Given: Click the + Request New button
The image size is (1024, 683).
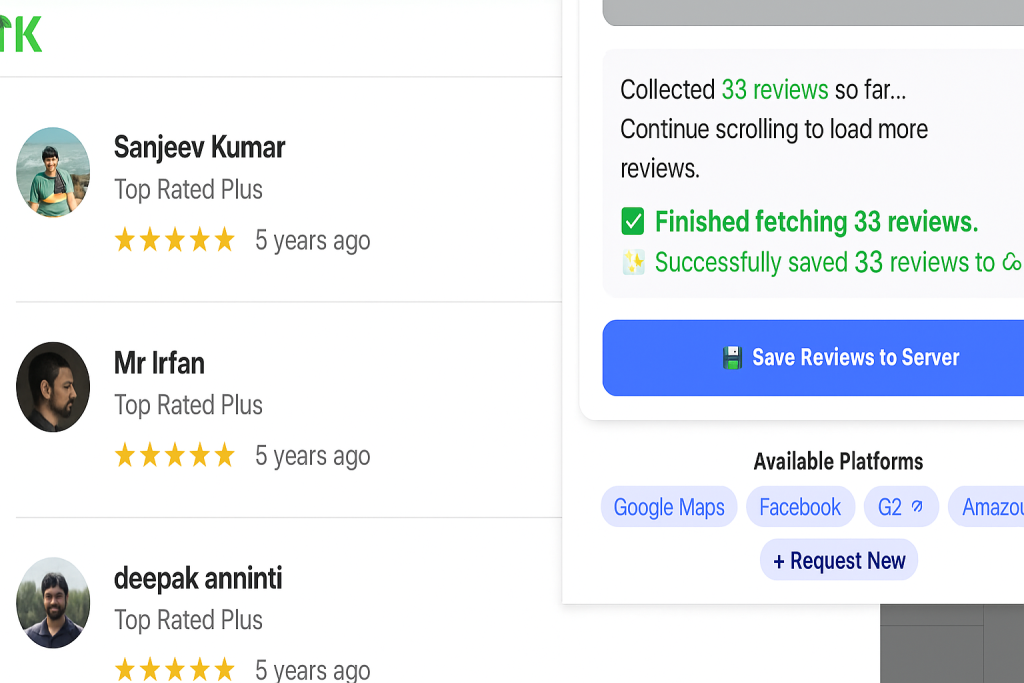Looking at the screenshot, I should (839, 561).
